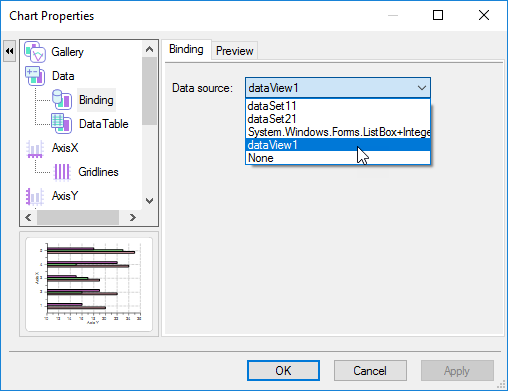
Task: Choose dataSet11 from the dropdown list
Action: coord(338,106)
